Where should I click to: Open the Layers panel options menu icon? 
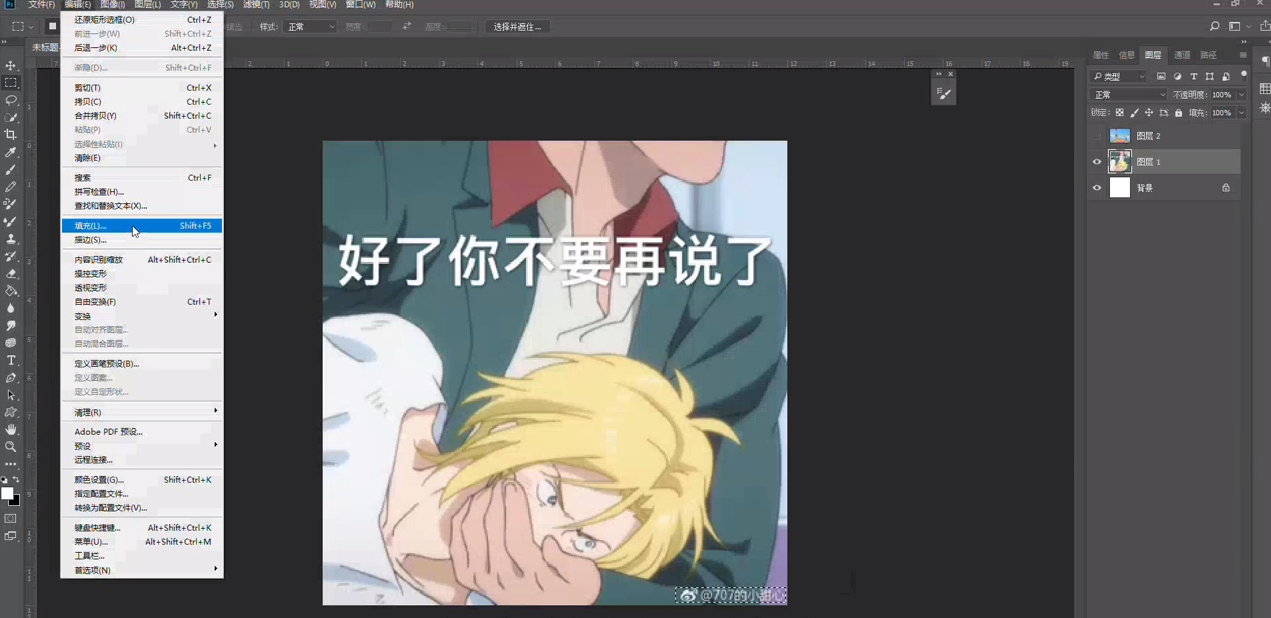tap(1243, 55)
